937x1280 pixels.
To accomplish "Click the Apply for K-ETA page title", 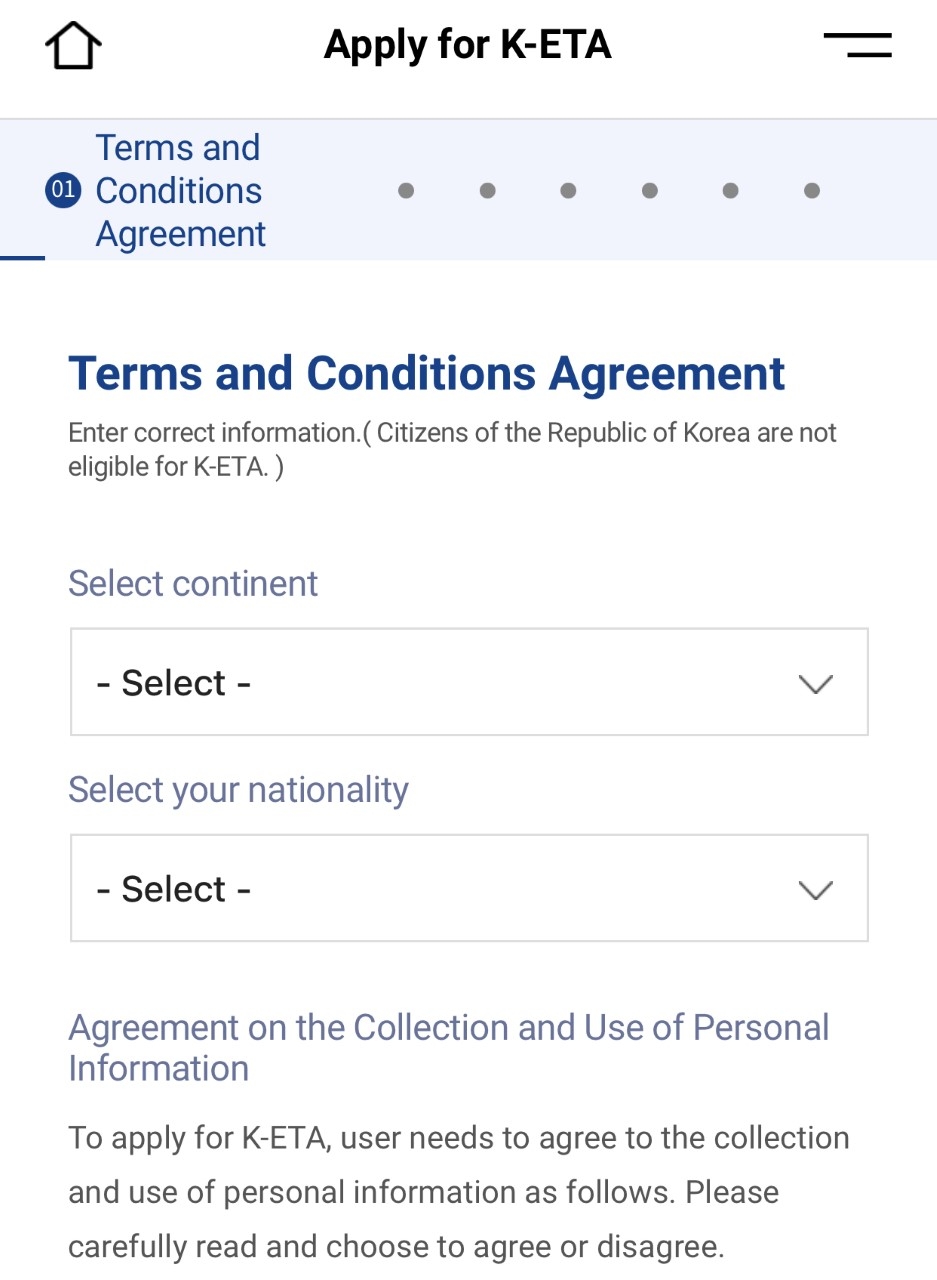I will [x=467, y=45].
